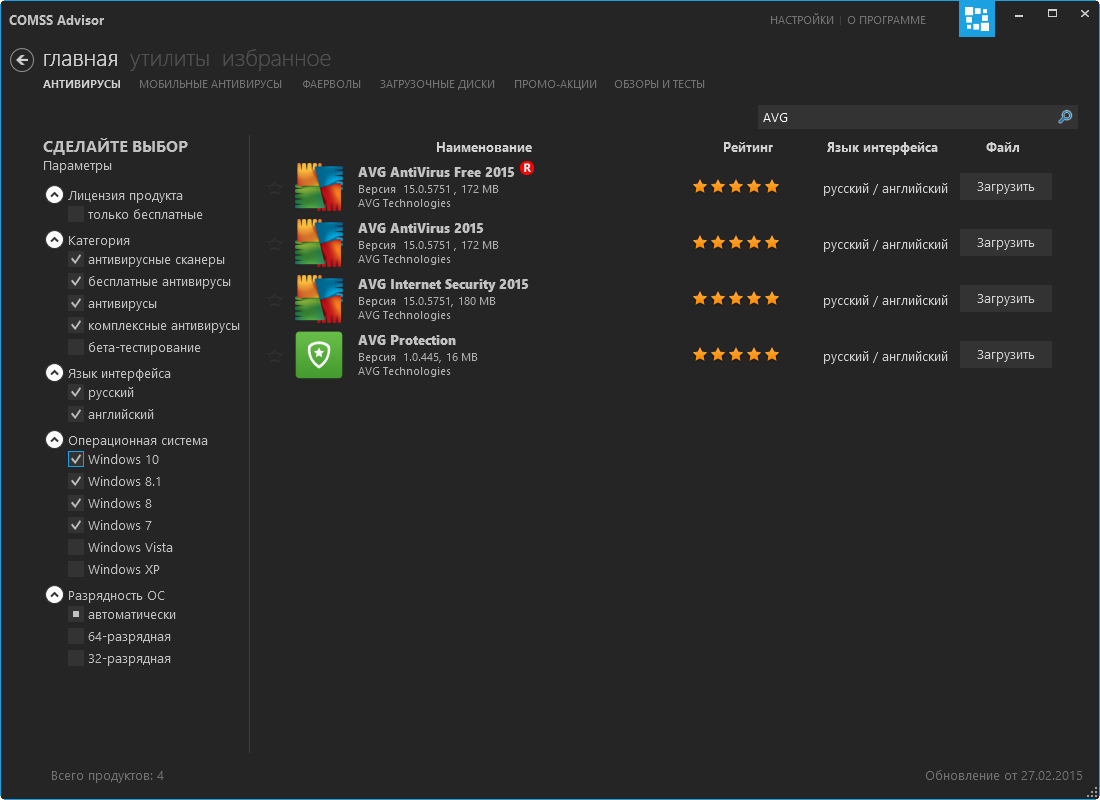
Task: Open ФАЕРВОЛЫ subtab
Action: [331, 84]
